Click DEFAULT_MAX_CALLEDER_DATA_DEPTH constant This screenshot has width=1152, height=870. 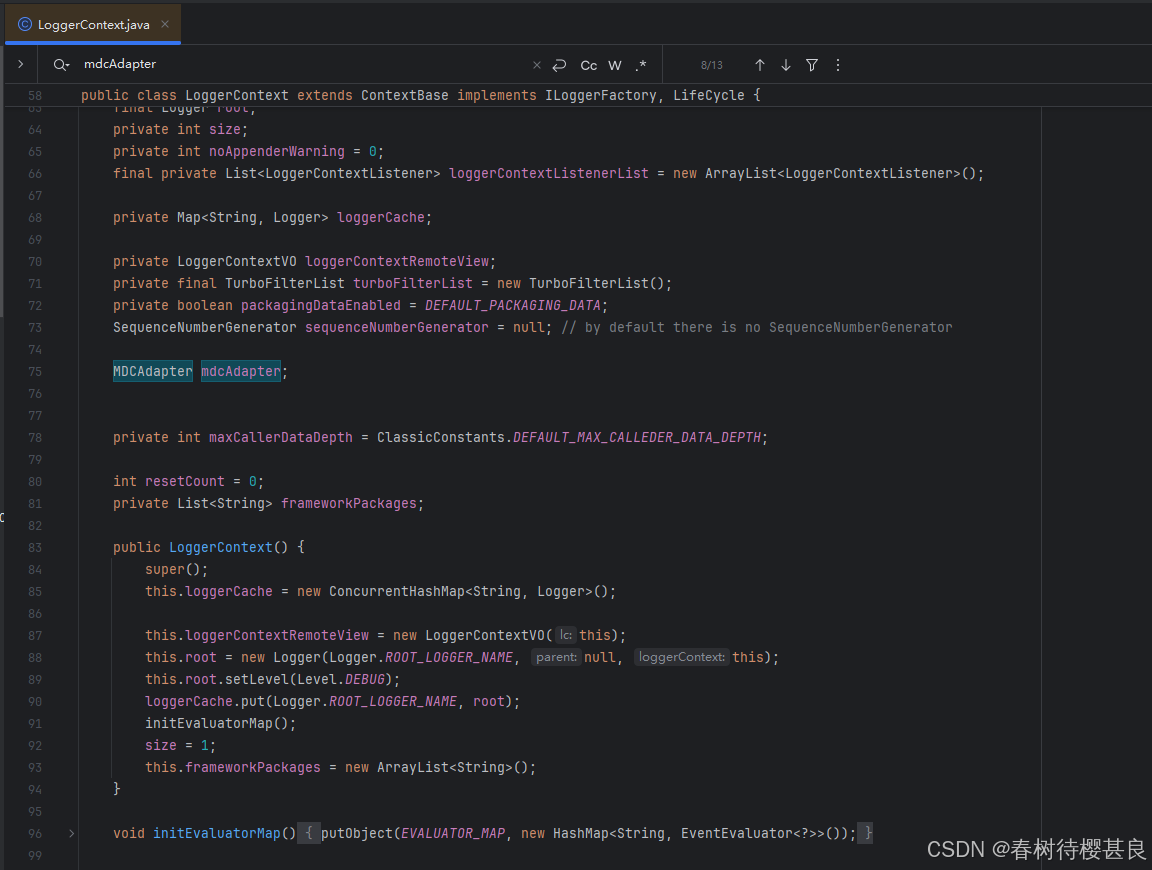click(637, 437)
